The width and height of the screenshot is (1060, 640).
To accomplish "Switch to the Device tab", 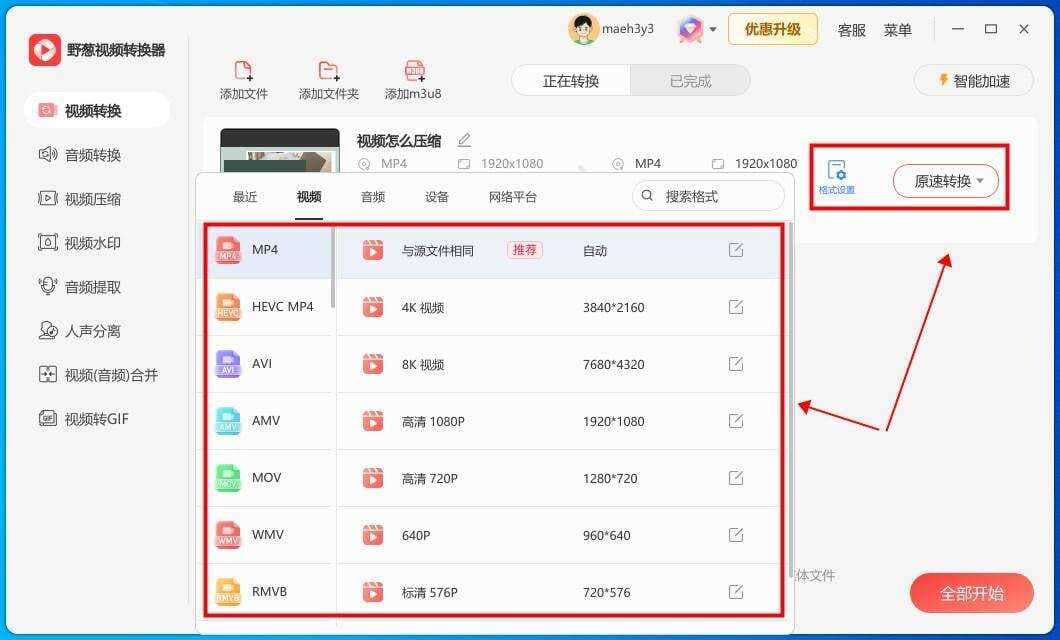I will [437, 197].
